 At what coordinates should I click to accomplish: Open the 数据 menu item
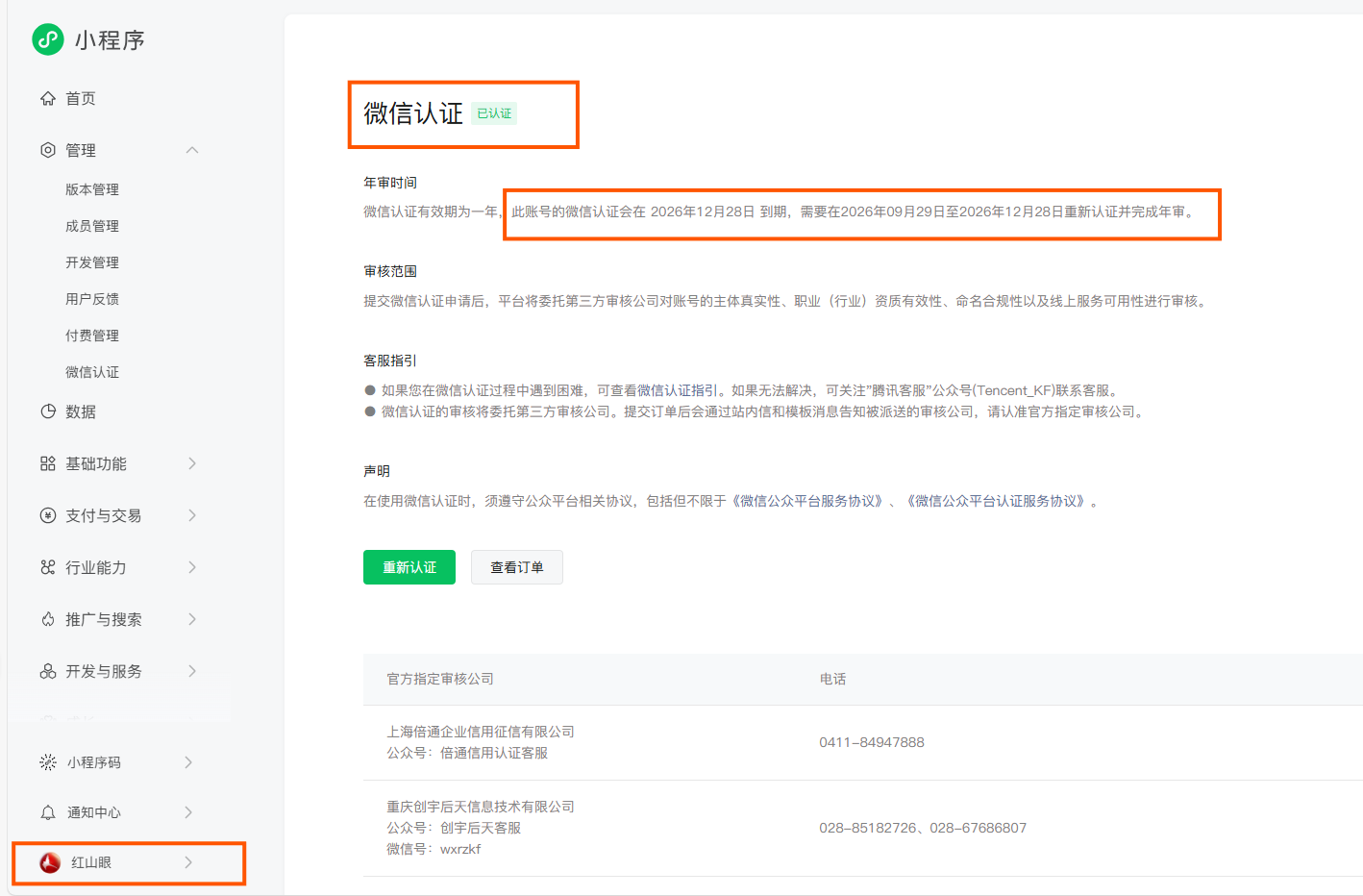click(x=81, y=411)
